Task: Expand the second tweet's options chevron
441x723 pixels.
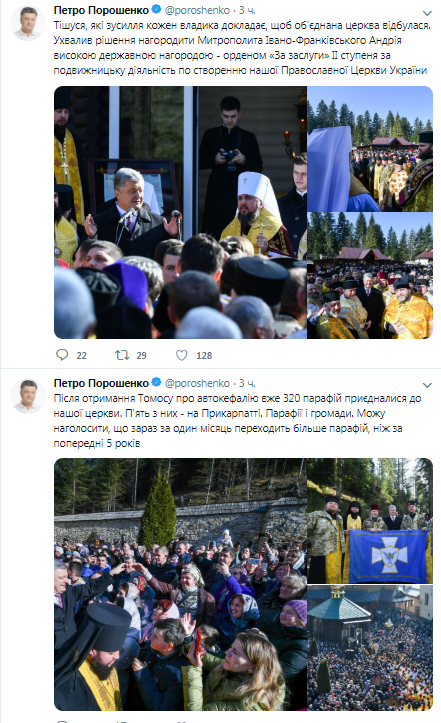Action: (x=427, y=385)
